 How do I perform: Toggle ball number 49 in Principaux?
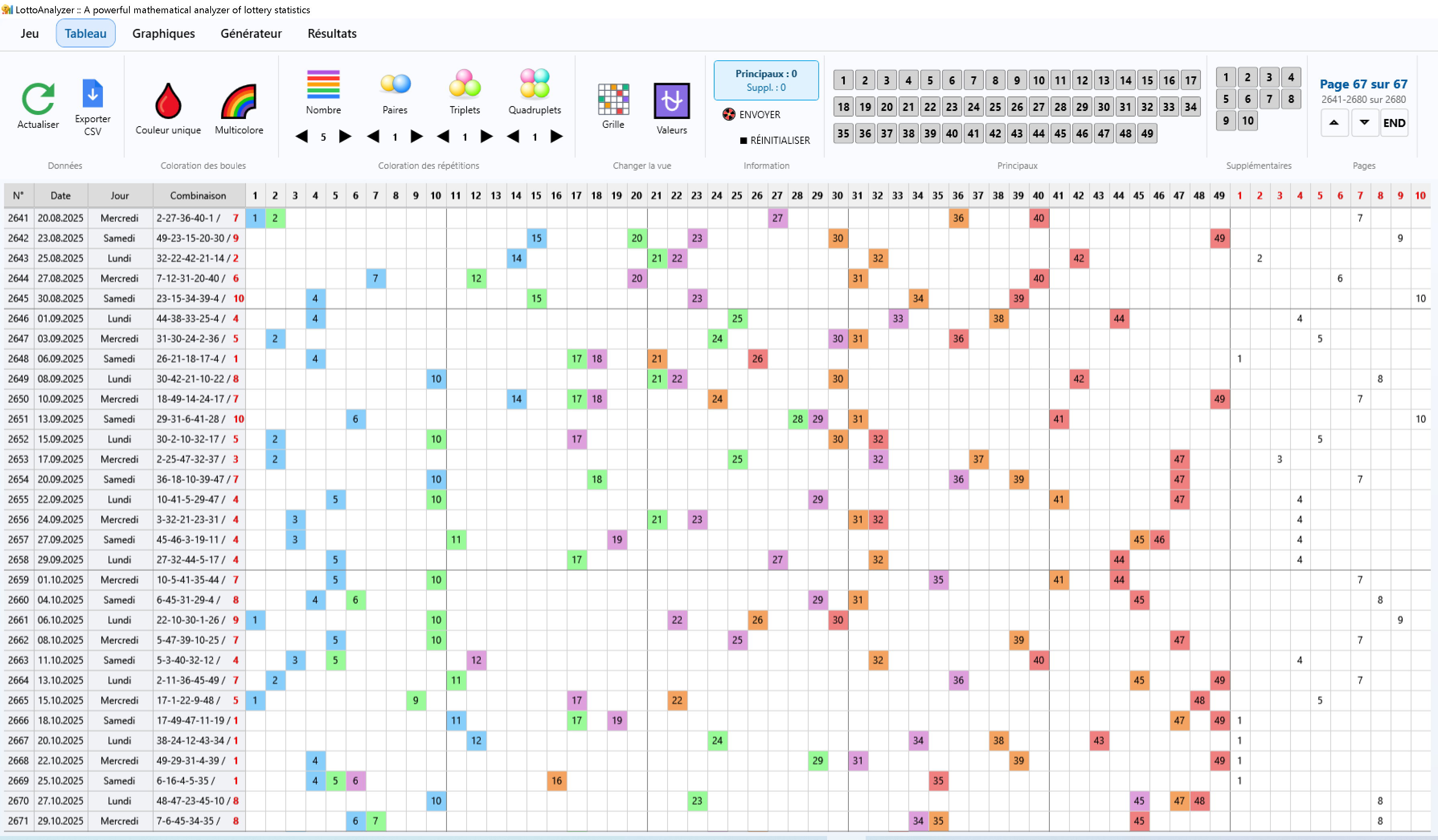[x=1147, y=133]
